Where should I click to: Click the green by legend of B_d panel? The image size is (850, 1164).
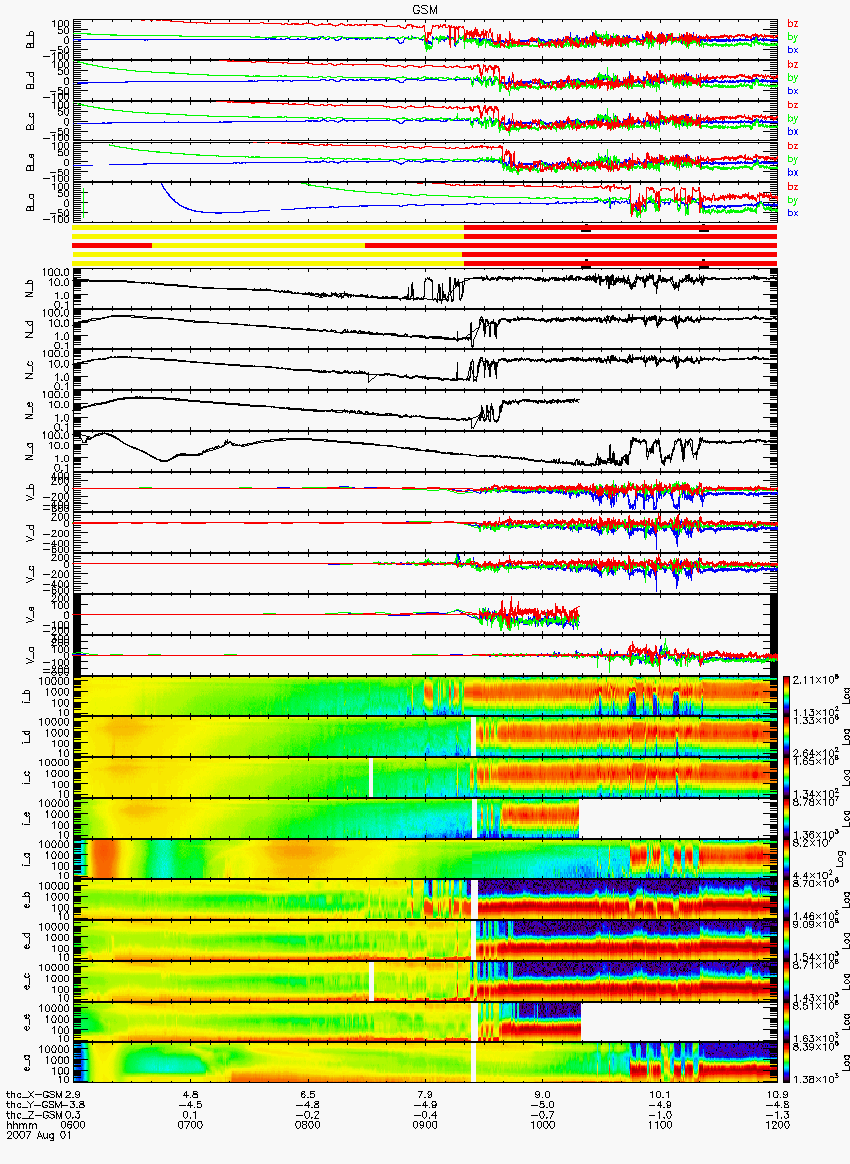coord(793,77)
